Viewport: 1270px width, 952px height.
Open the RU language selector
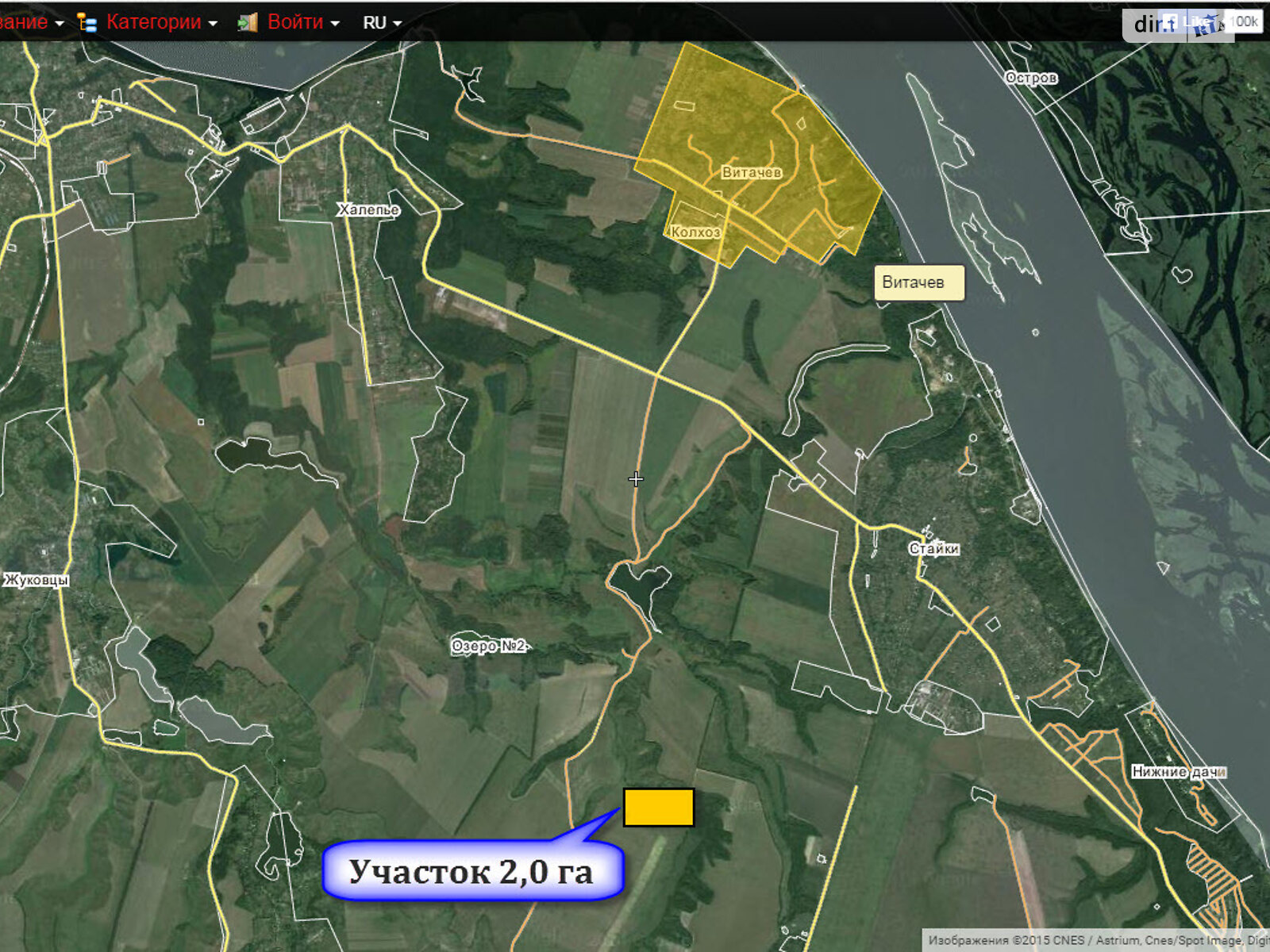(382, 23)
